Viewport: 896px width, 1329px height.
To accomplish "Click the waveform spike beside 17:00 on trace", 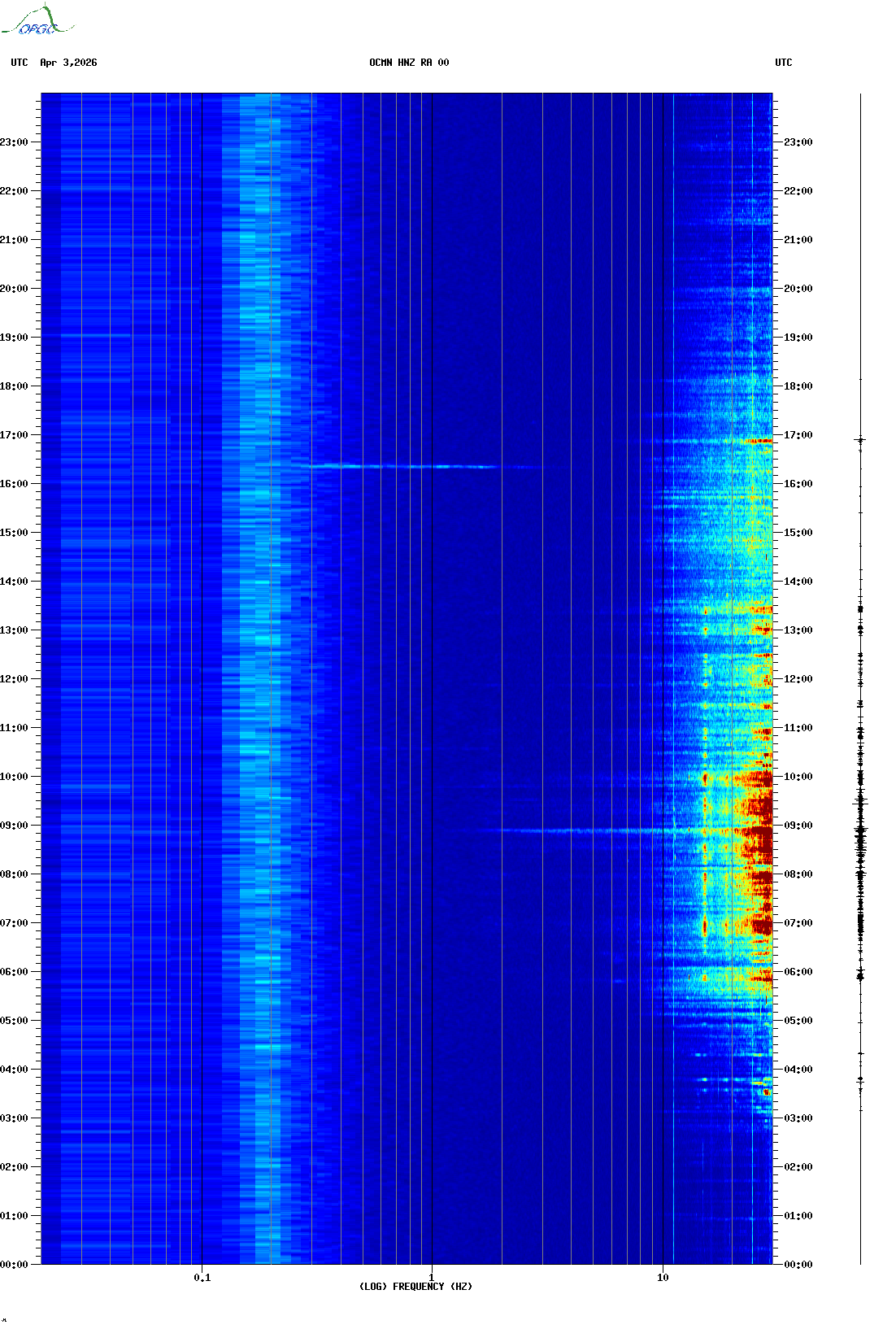I will pos(860,440).
